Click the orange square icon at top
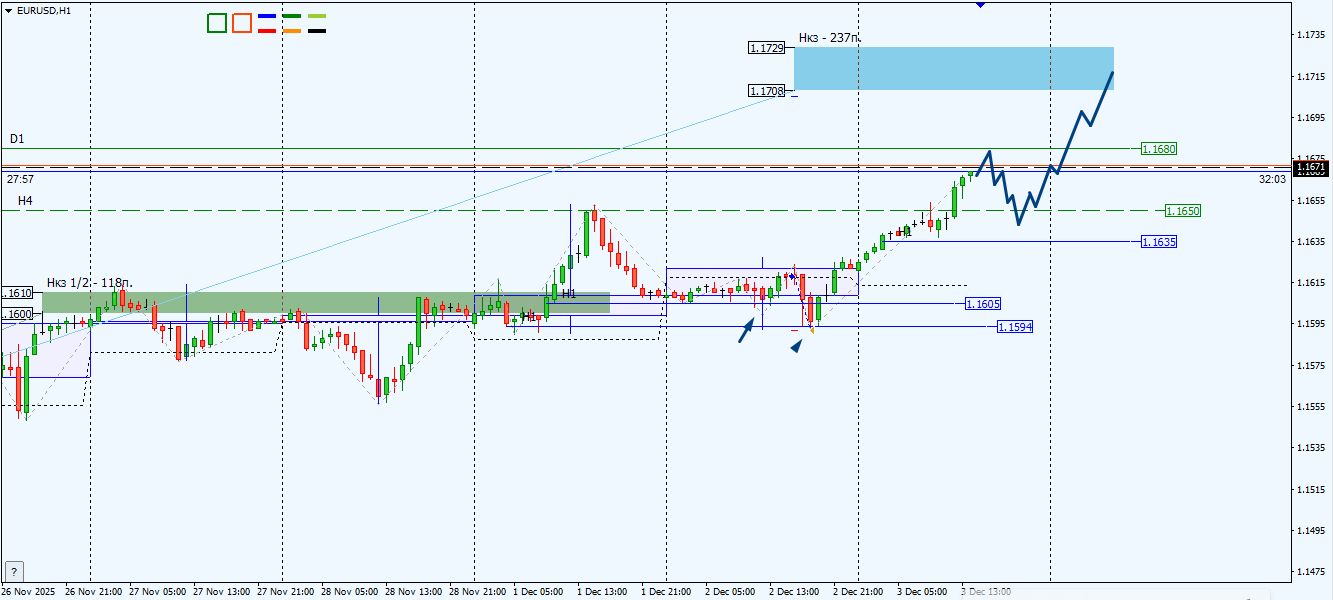This screenshot has height=600, width=1333. point(241,23)
